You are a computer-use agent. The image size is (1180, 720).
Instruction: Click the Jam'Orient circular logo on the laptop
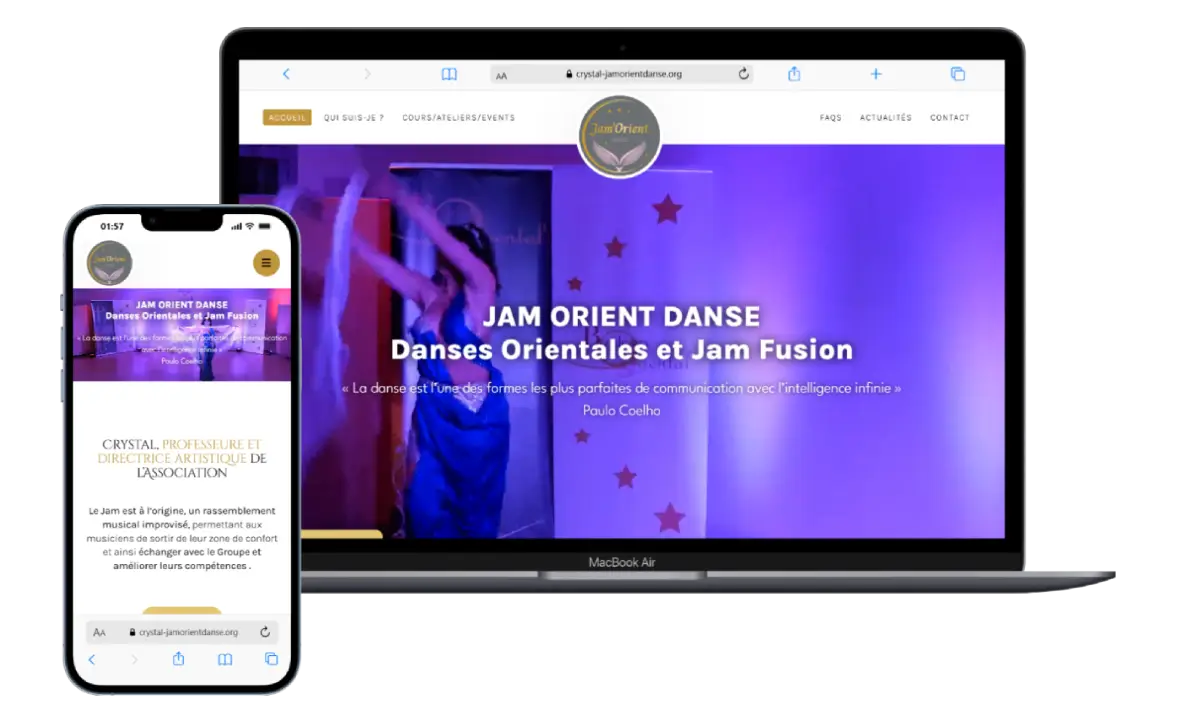pos(619,137)
